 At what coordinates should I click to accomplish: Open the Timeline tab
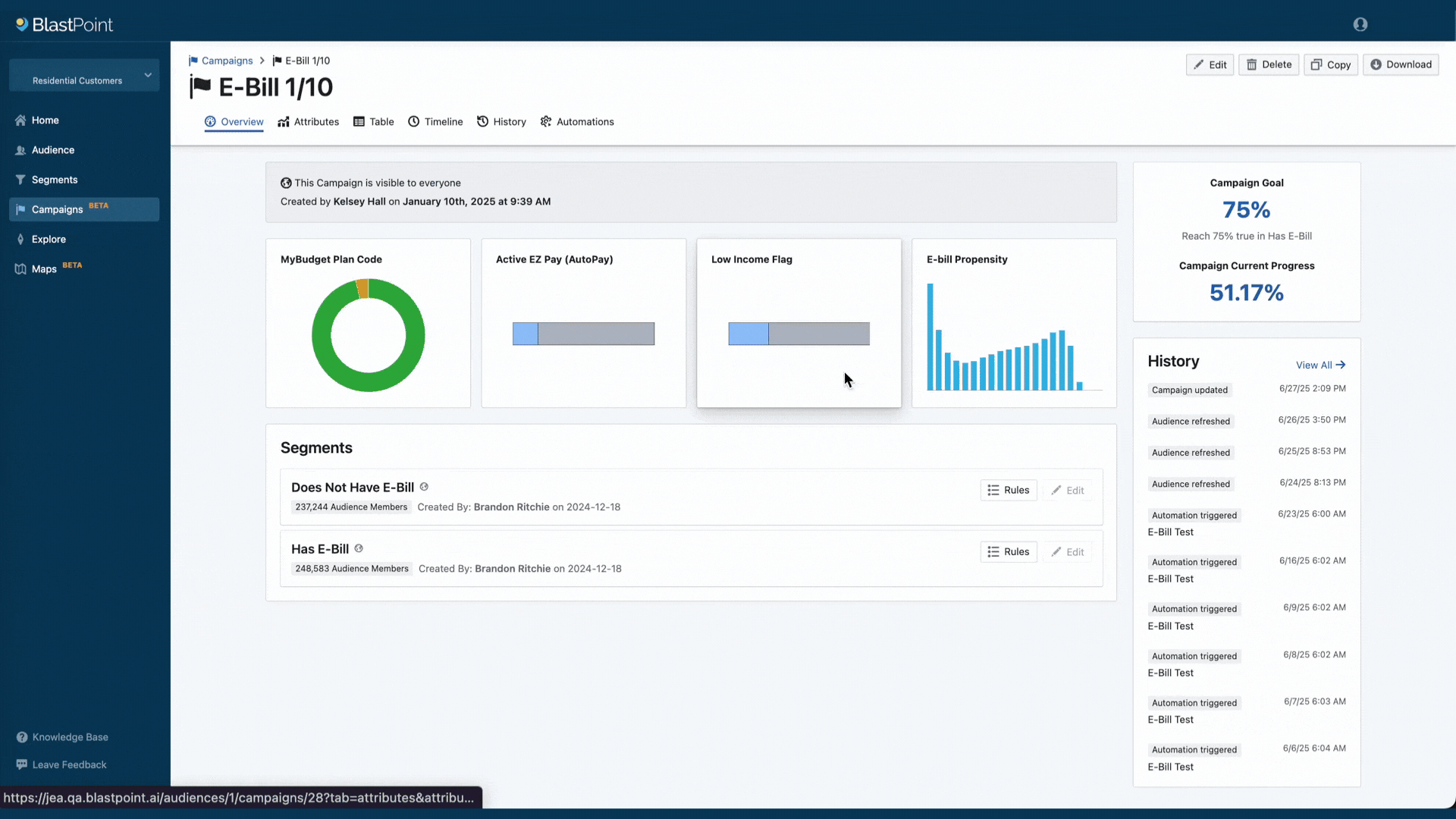coord(435,121)
